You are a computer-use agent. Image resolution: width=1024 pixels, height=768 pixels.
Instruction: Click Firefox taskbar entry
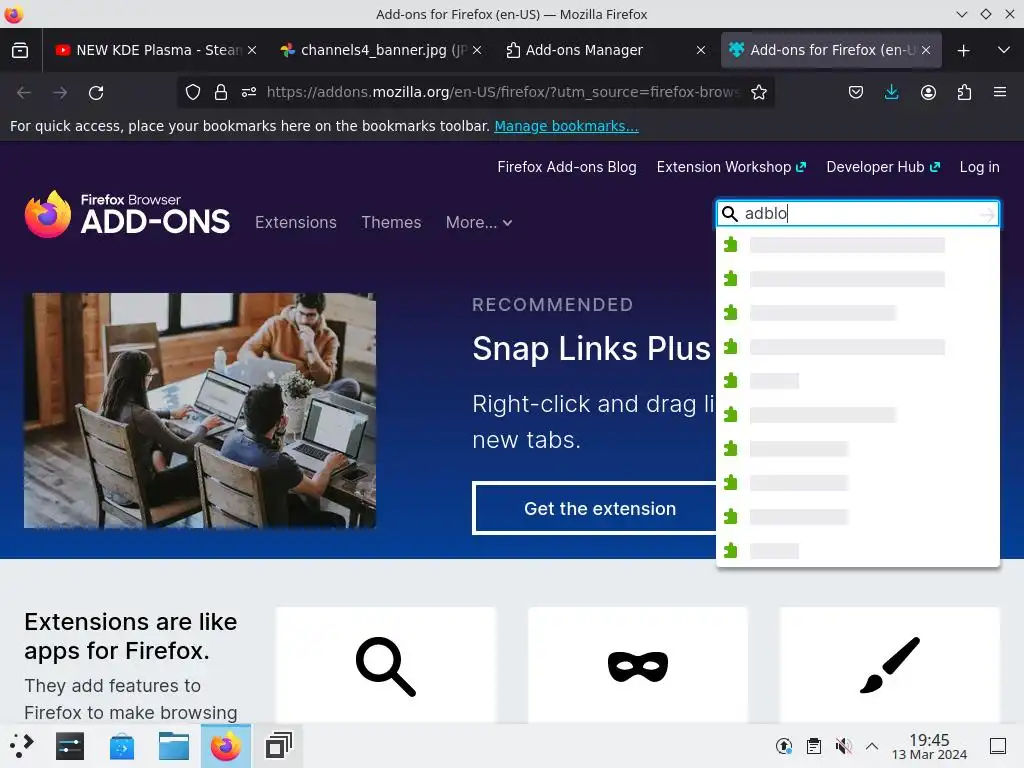pos(226,746)
